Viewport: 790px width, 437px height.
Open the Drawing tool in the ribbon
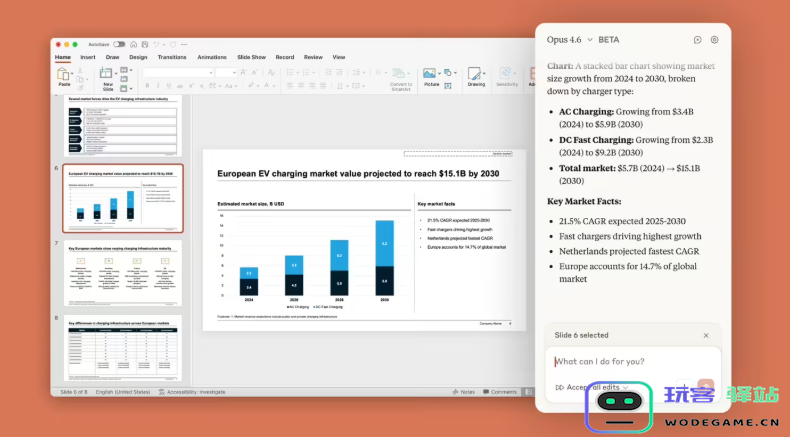(x=476, y=76)
